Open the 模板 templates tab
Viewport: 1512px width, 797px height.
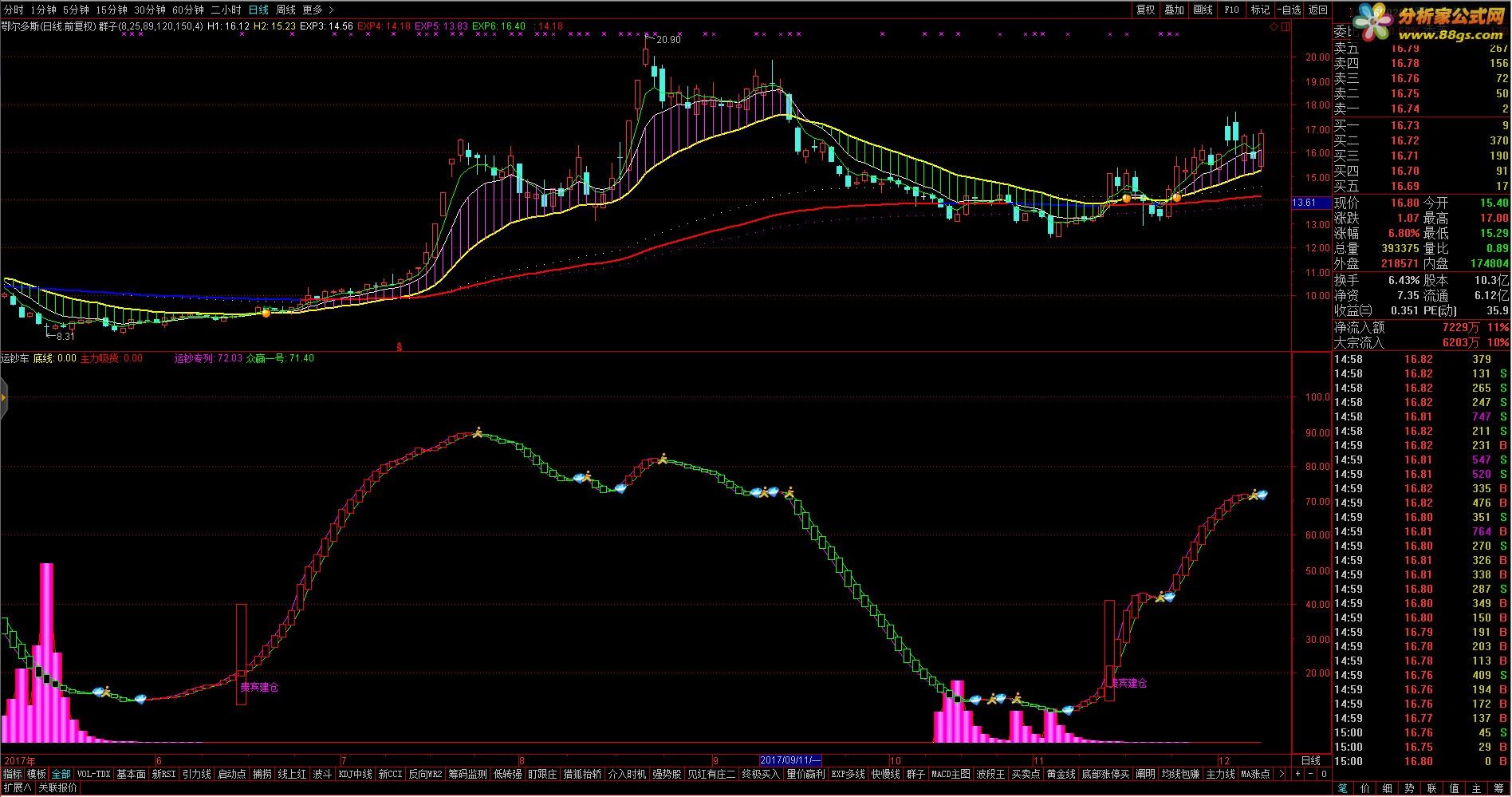tap(37, 774)
